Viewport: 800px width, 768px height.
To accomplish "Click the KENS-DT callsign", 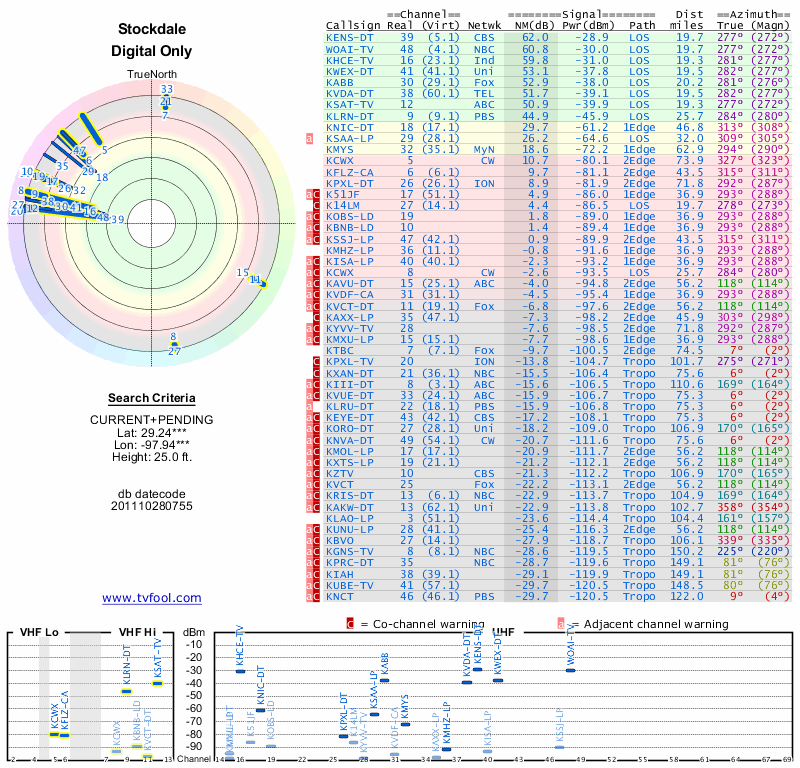I will pyautogui.click(x=349, y=38).
